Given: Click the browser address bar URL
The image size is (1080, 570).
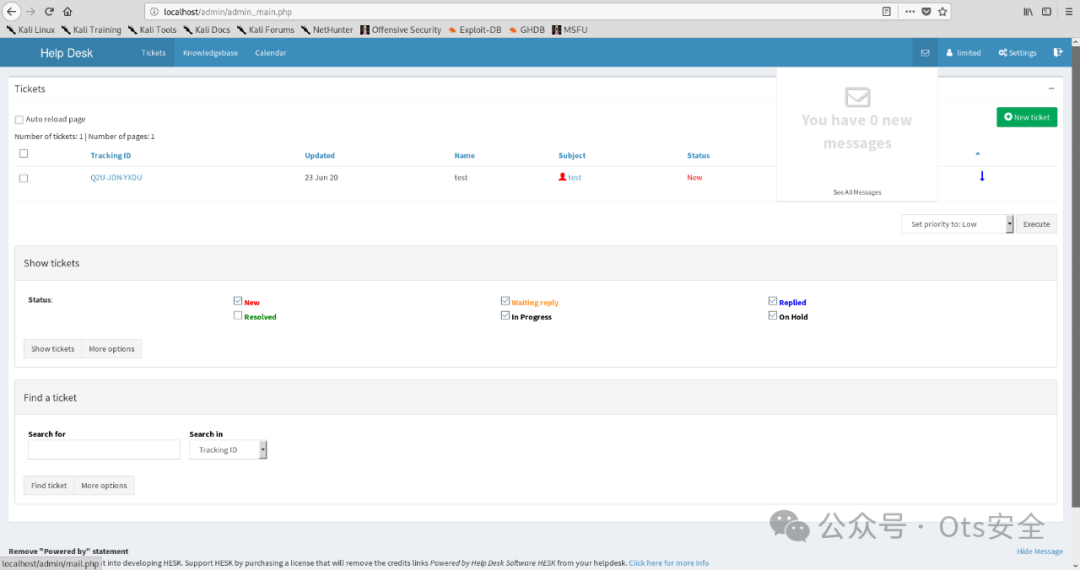Looking at the screenshot, I should click(227, 12).
